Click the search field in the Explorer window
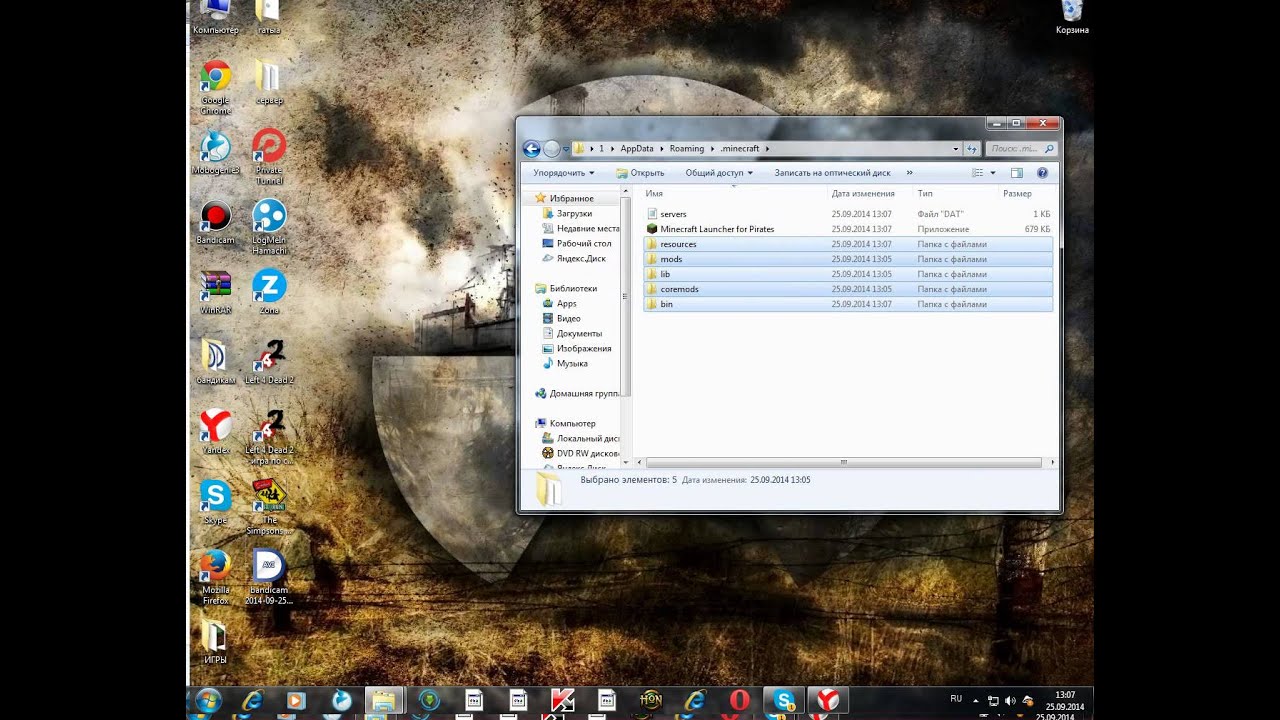The height and width of the screenshot is (720, 1280). click(1020, 149)
